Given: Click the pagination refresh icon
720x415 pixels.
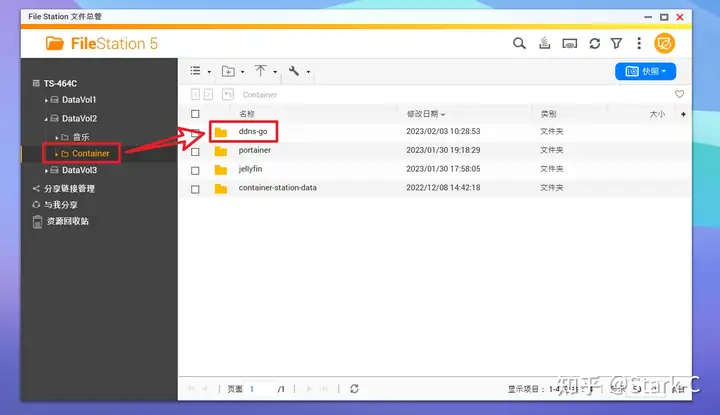Looking at the screenshot, I should (x=354, y=389).
